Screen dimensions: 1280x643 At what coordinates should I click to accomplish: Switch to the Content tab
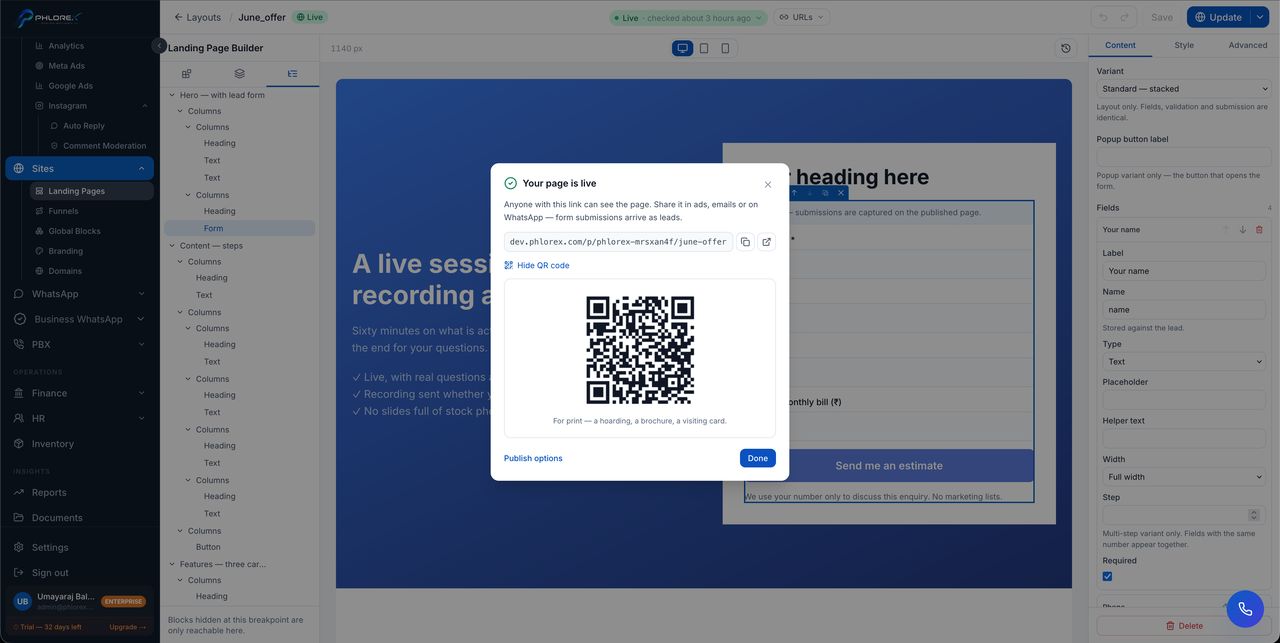[x=1120, y=45]
